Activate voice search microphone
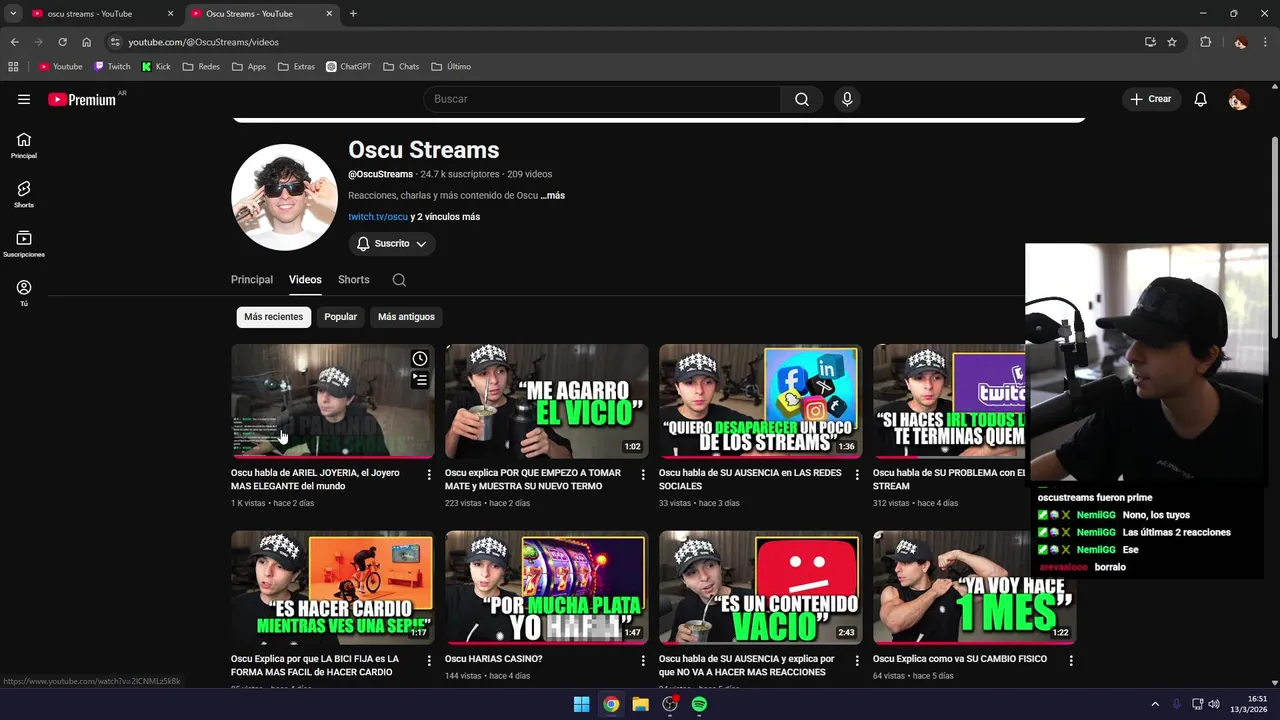The image size is (1280, 720). tap(847, 99)
